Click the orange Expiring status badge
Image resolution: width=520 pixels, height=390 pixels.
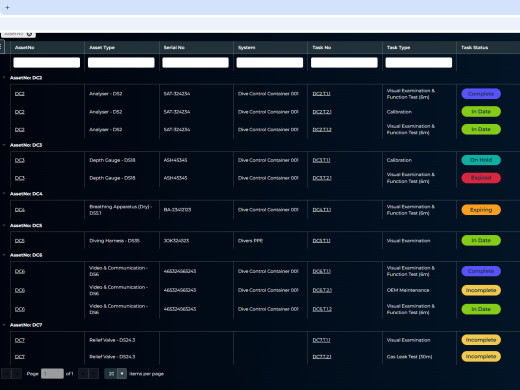[x=481, y=210]
